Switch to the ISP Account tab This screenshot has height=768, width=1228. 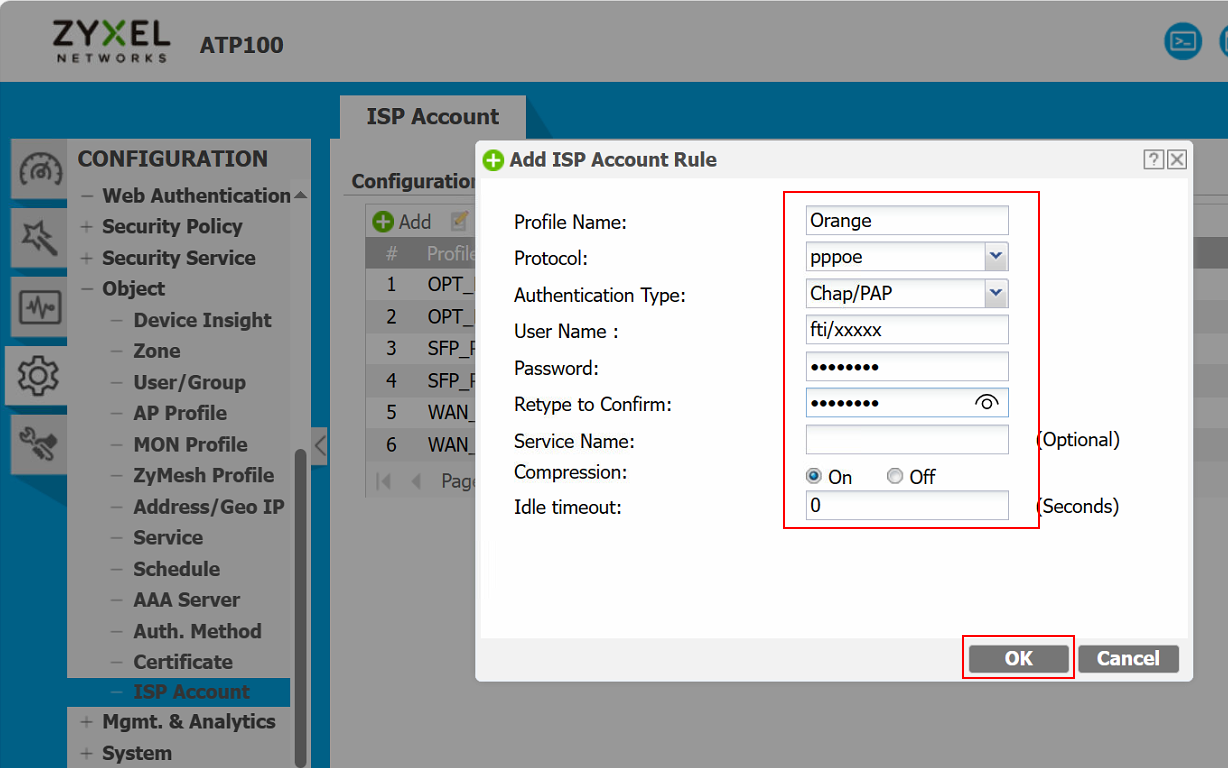tap(432, 117)
